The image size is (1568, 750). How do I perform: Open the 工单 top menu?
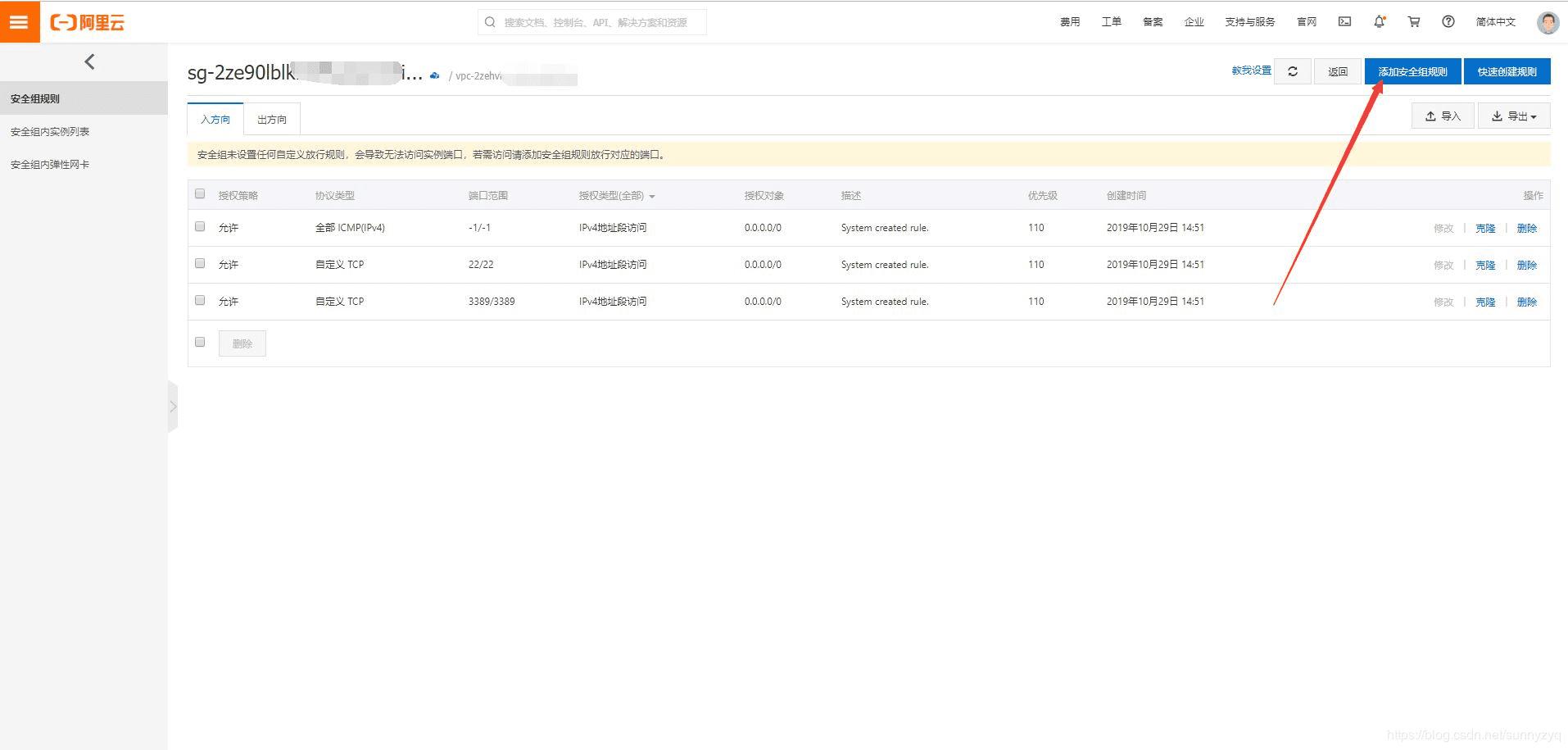point(1112,22)
